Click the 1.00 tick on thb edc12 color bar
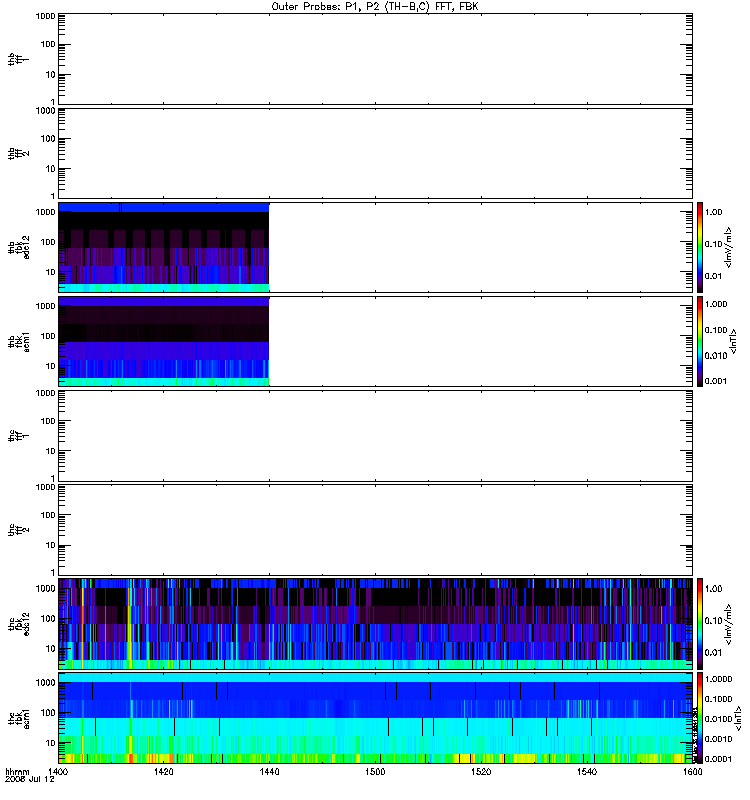 pos(714,212)
